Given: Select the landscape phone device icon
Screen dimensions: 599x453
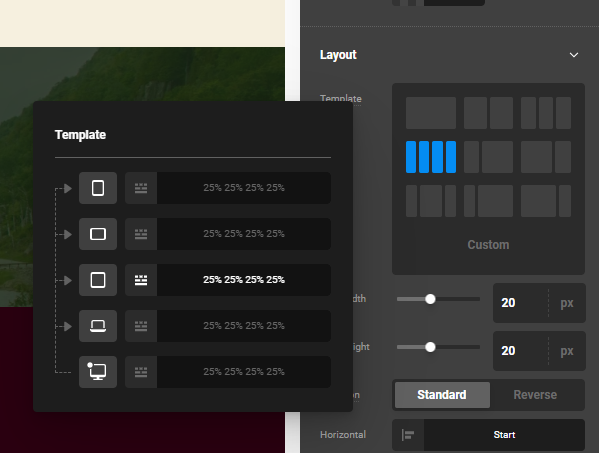Looking at the screenshot, I should [98, 234].
